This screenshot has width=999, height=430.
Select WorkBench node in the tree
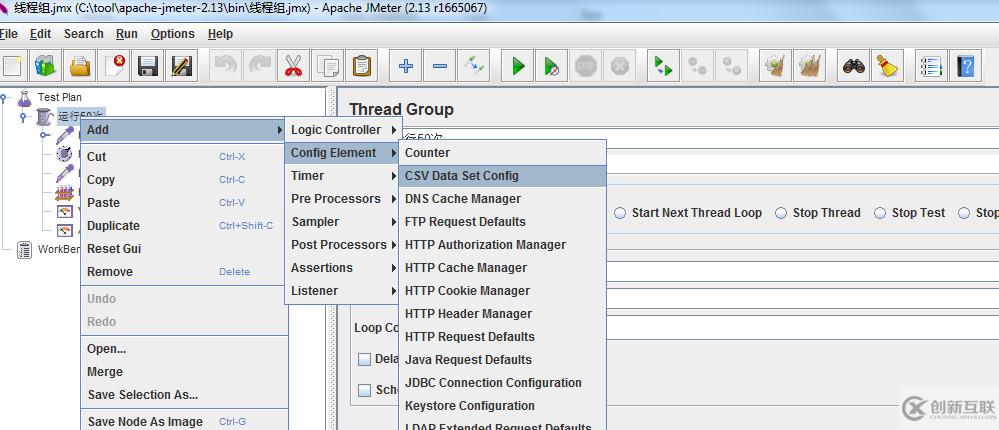click(59, 249)
